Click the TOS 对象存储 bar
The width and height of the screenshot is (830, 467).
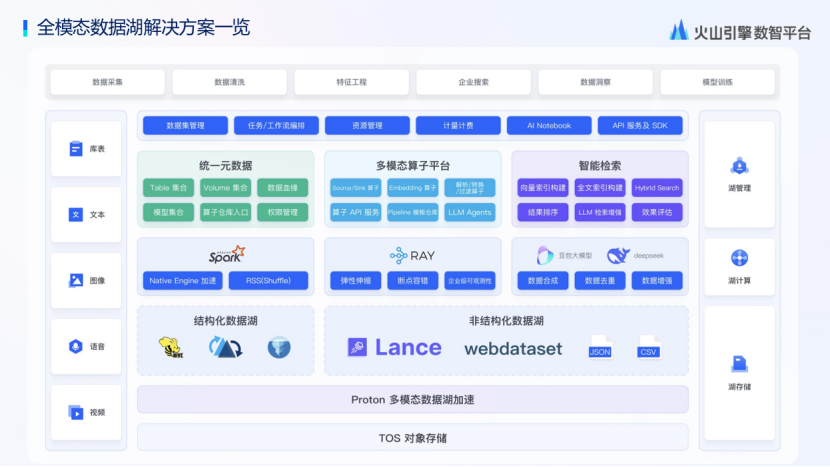tap(413, 438)
